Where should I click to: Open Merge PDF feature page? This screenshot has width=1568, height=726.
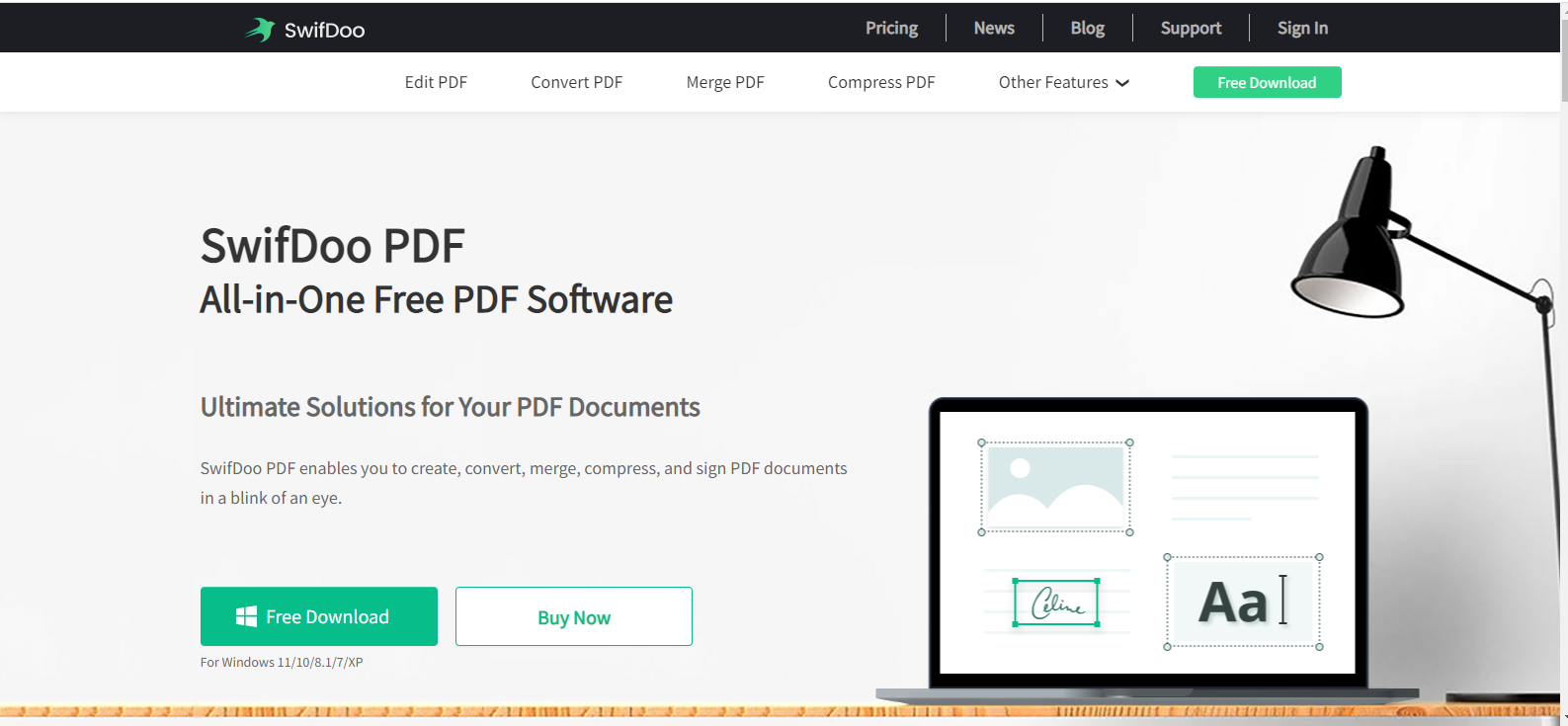click(725, 82)
